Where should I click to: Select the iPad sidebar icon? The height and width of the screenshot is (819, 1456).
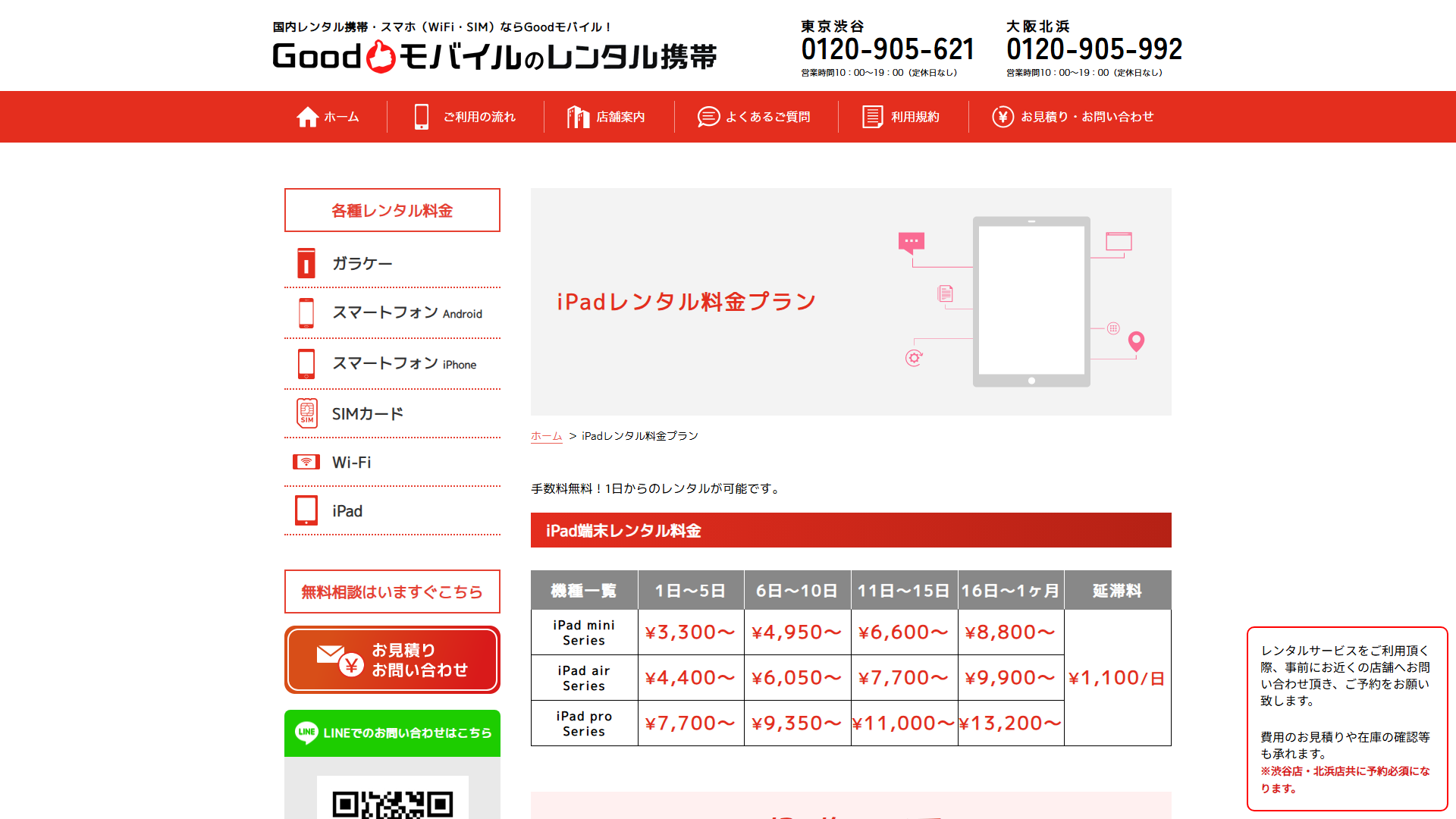coord(306,510)
